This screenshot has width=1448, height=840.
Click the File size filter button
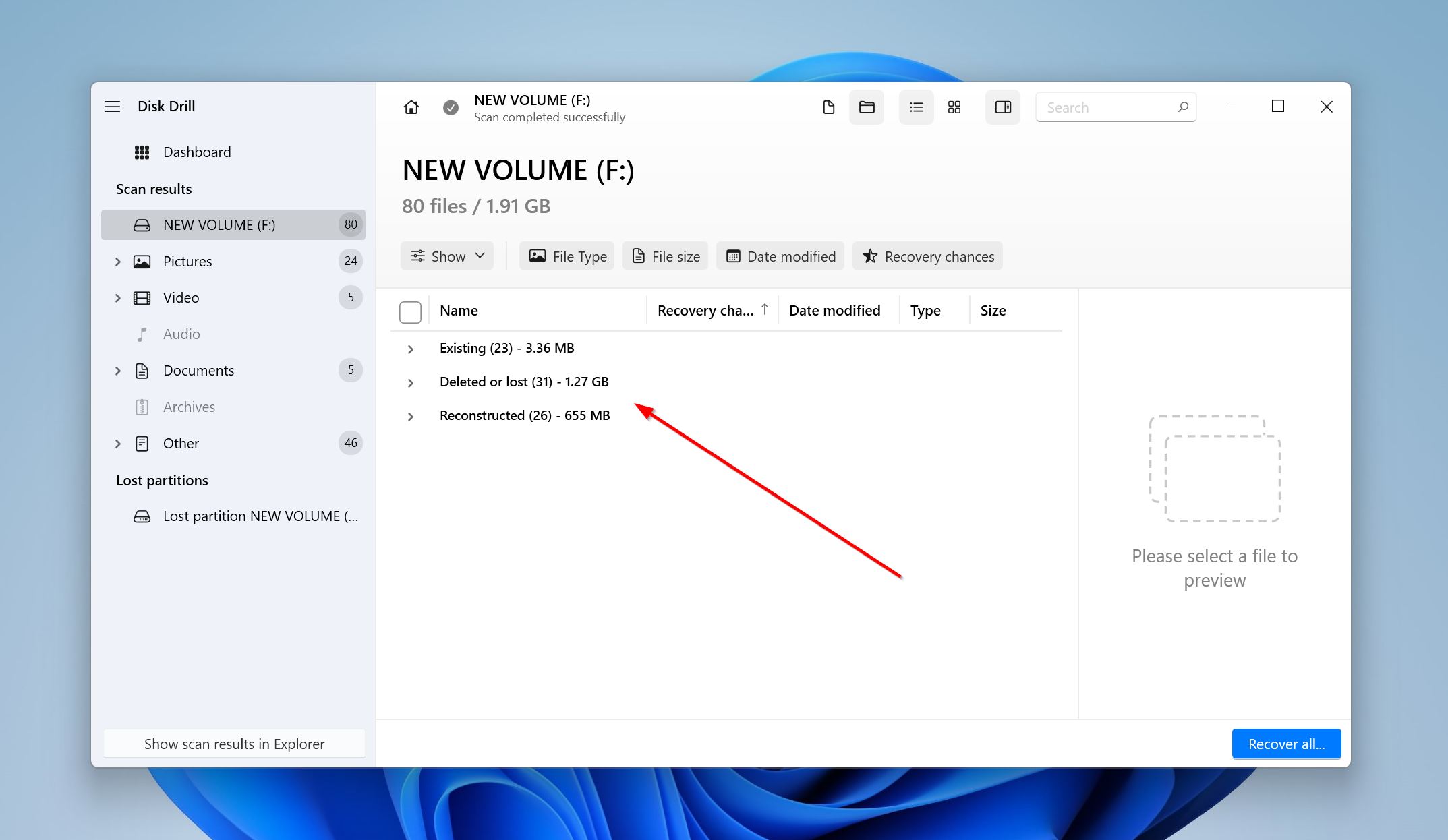click(667, 256)
